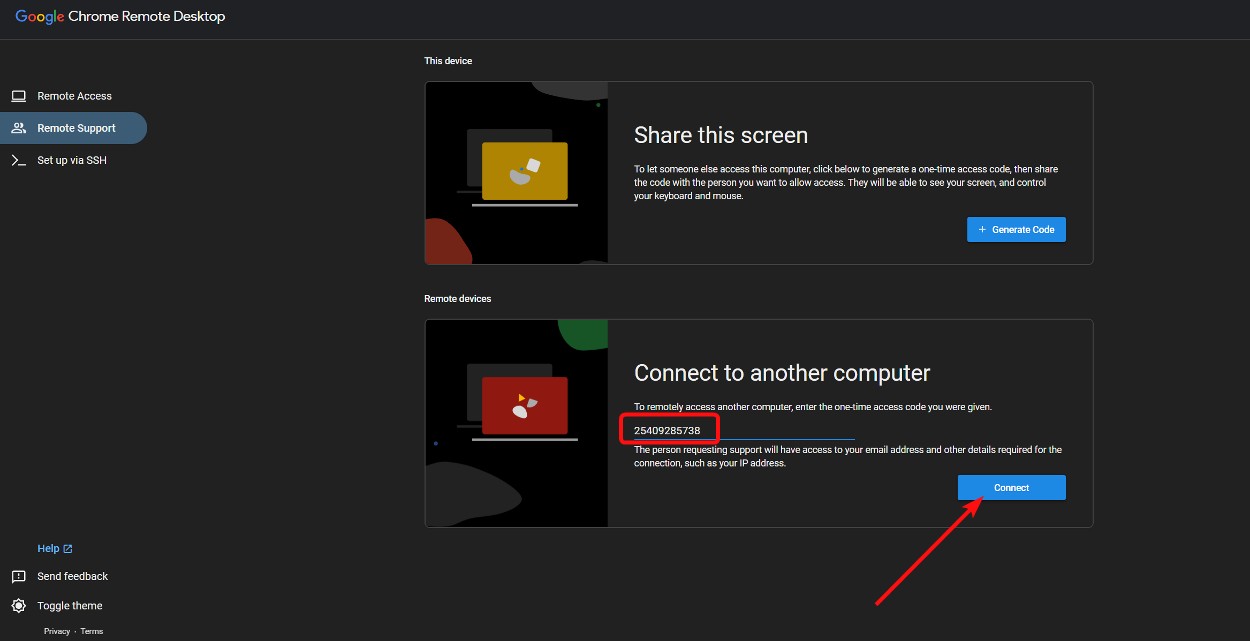Switch to the Remote Support section

click(78, 128)
